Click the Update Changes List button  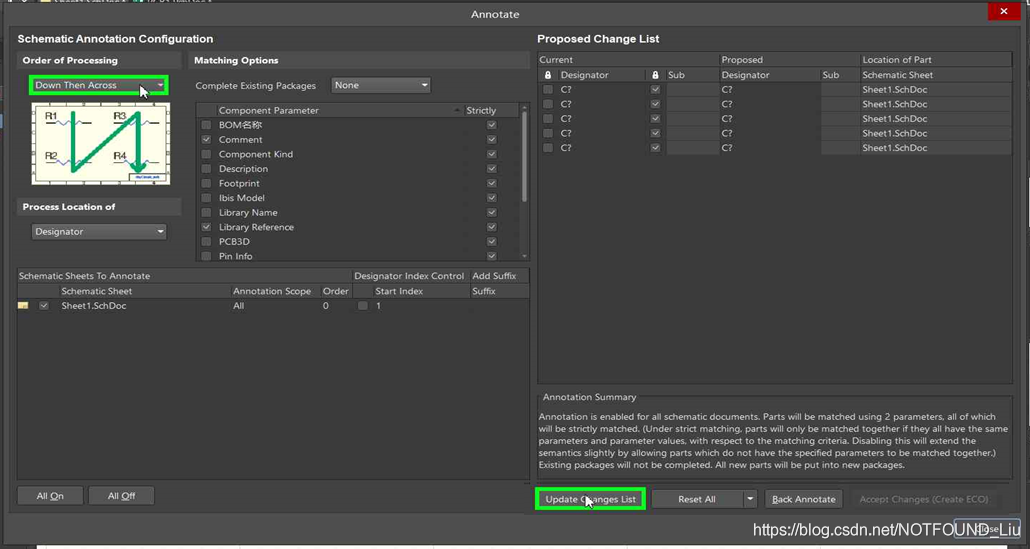(591, 499)
